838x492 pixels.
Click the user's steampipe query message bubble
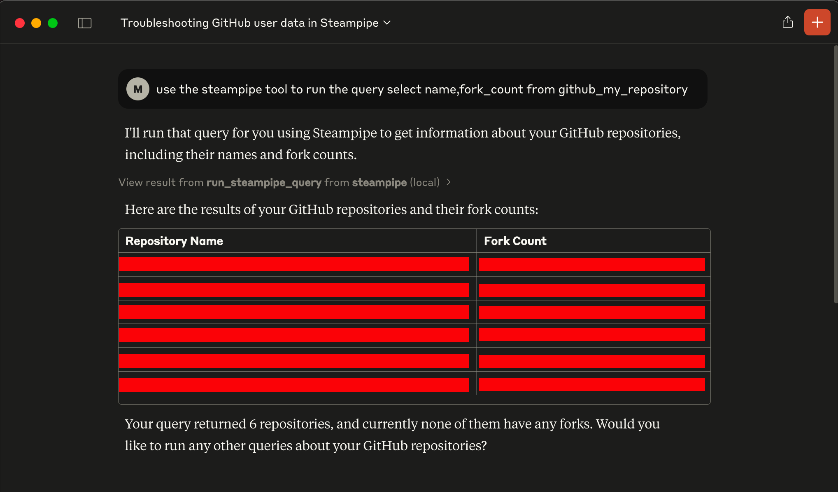point(421,89)
